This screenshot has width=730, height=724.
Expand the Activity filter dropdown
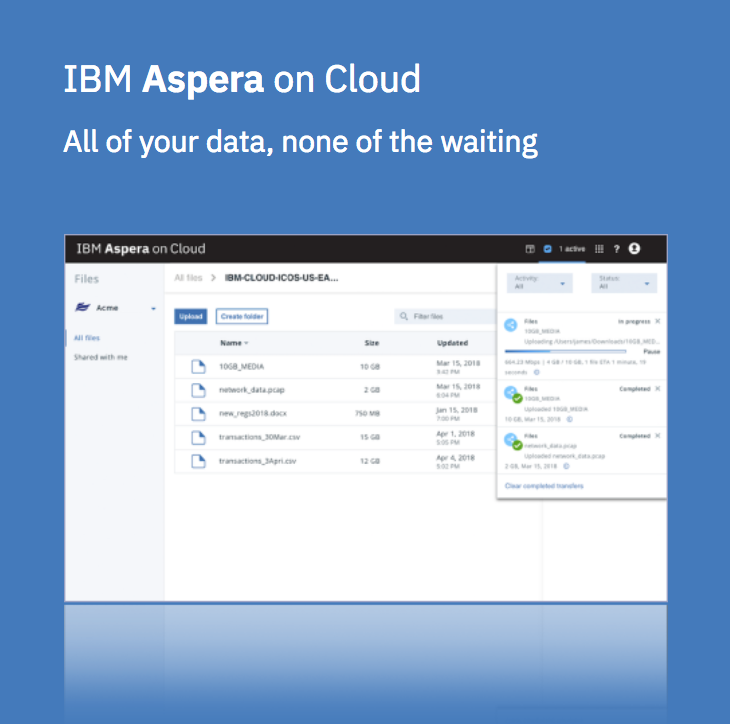pos(539,283)
